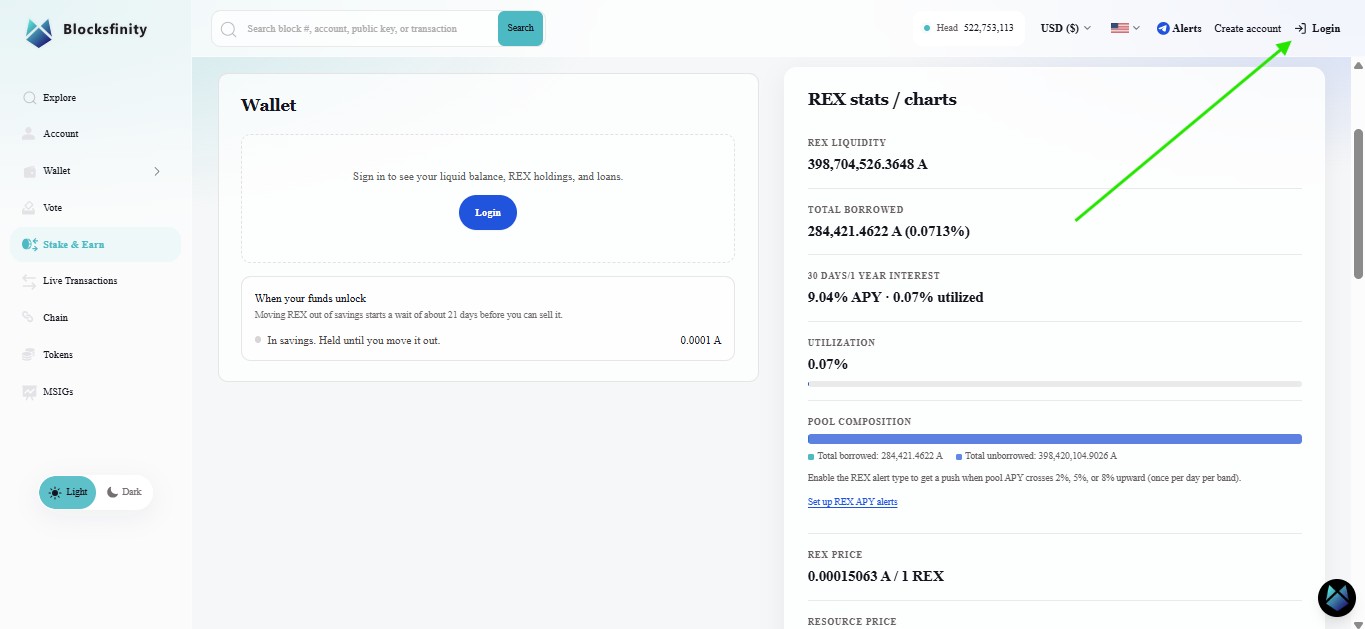Click the Stake & Earn coin icon
The width and height of the screenshot is (1365, 629).
[x=30, y=245]
